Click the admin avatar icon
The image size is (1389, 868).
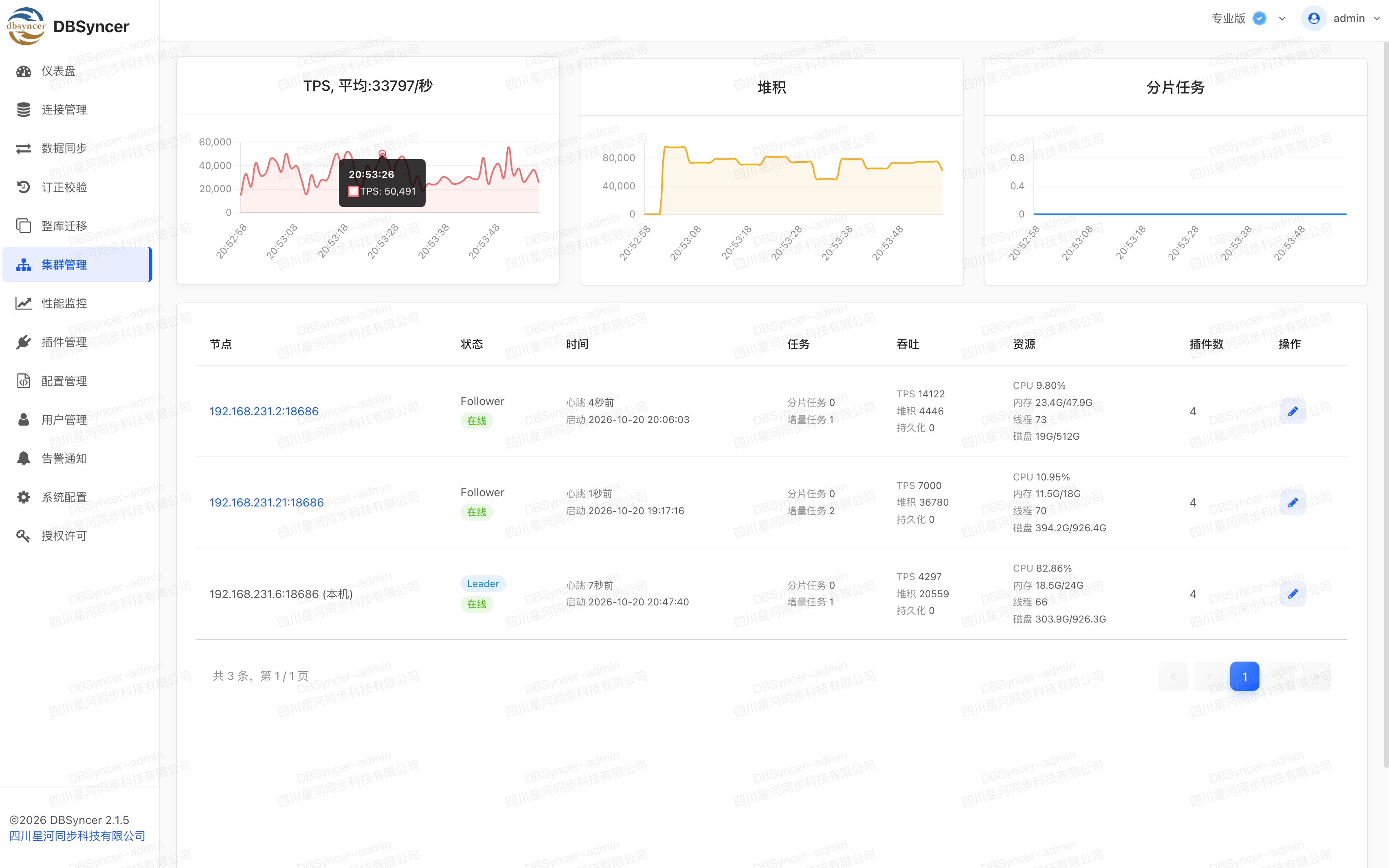[x=1314, y=18]
